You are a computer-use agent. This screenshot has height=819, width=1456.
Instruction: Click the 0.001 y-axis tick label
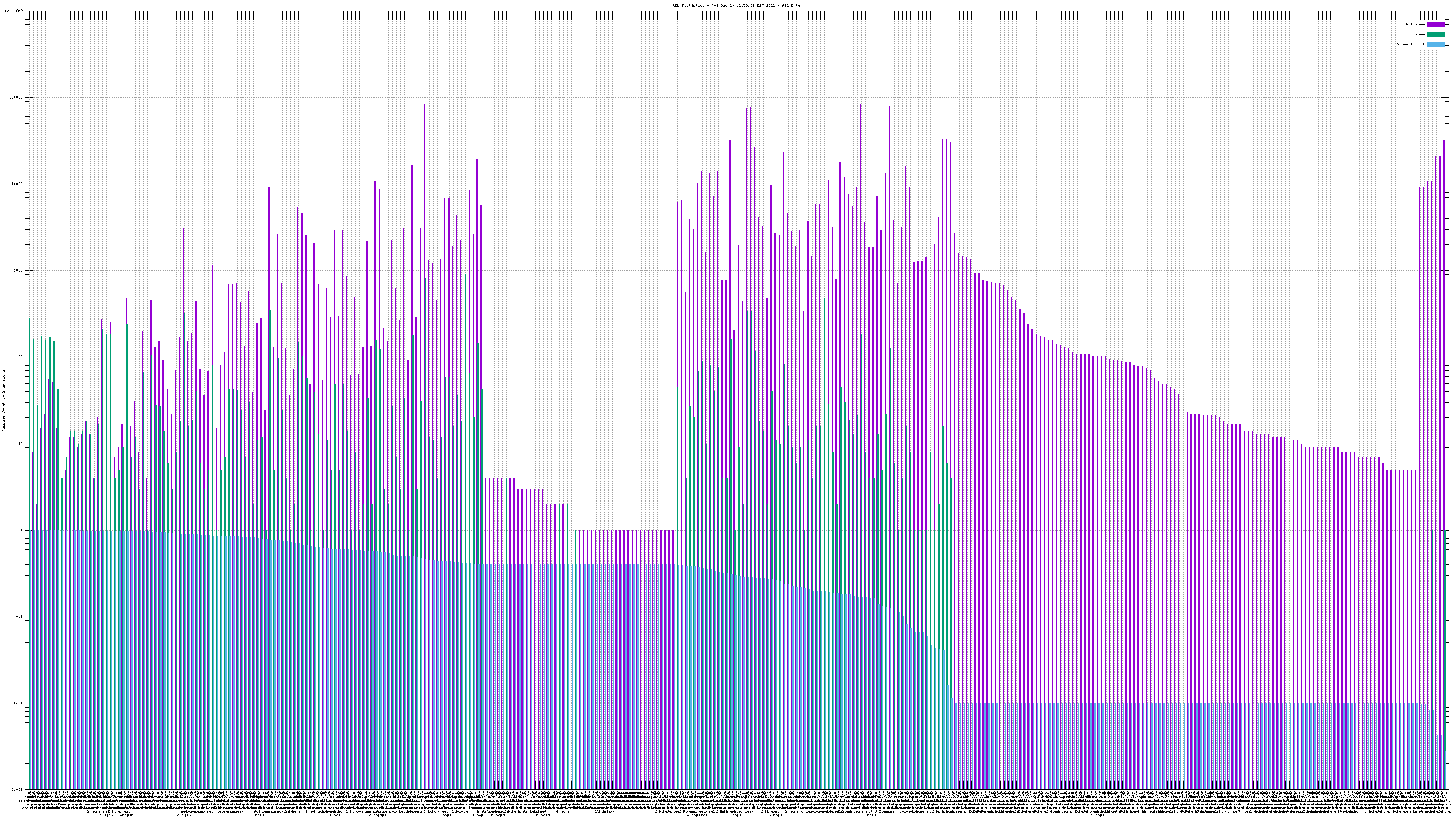[x=18, y=789]
